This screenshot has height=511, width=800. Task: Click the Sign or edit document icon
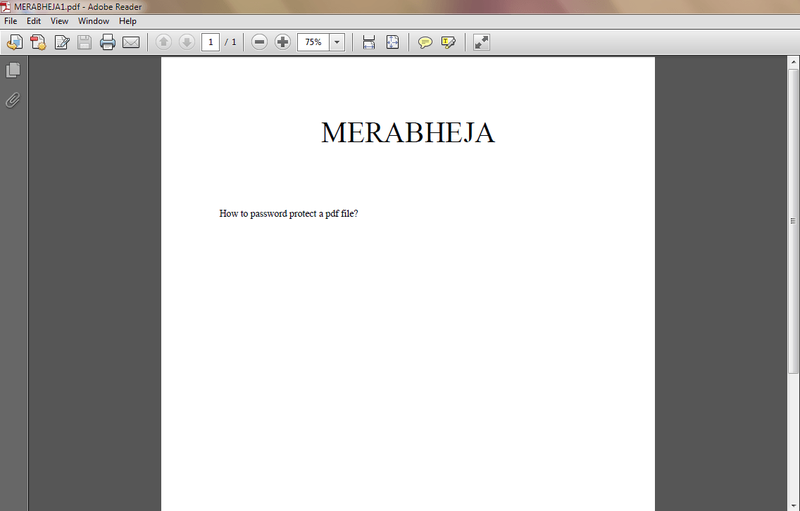click(x=62, y=42)
